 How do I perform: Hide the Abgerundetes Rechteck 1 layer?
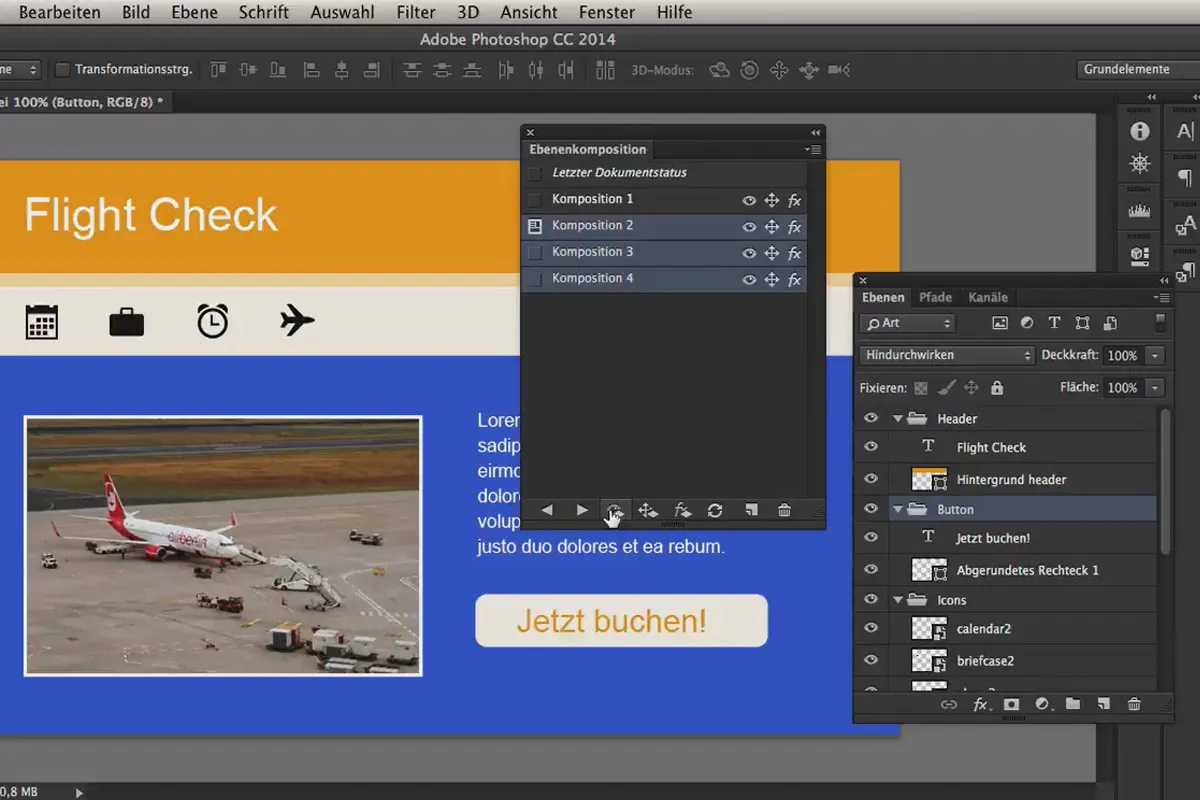tap(871, 570)
